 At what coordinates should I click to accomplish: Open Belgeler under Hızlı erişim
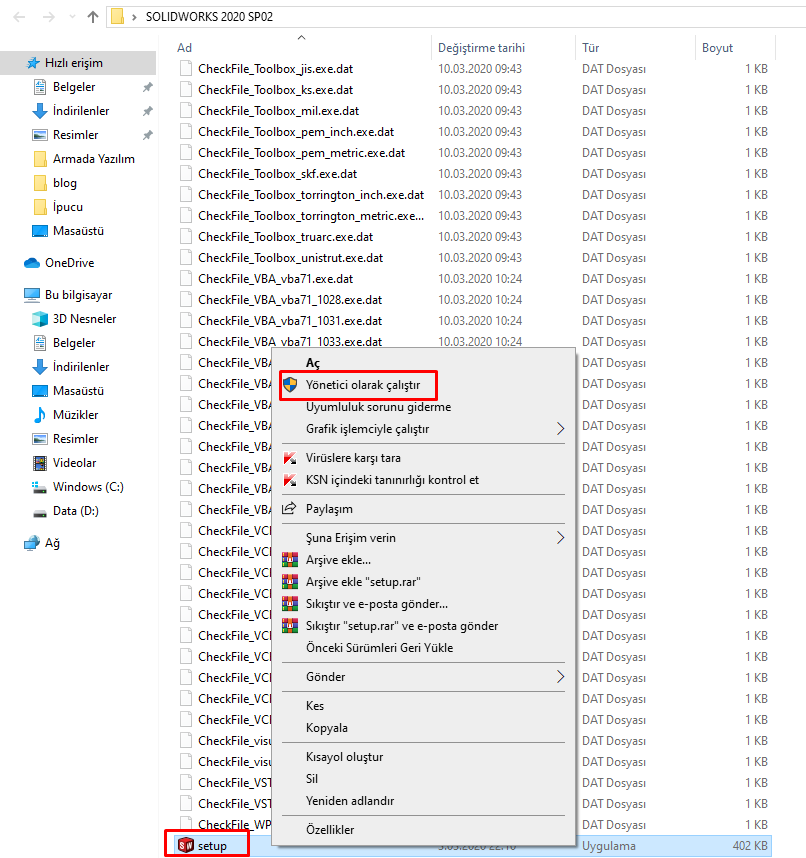[x=74, y=87]
